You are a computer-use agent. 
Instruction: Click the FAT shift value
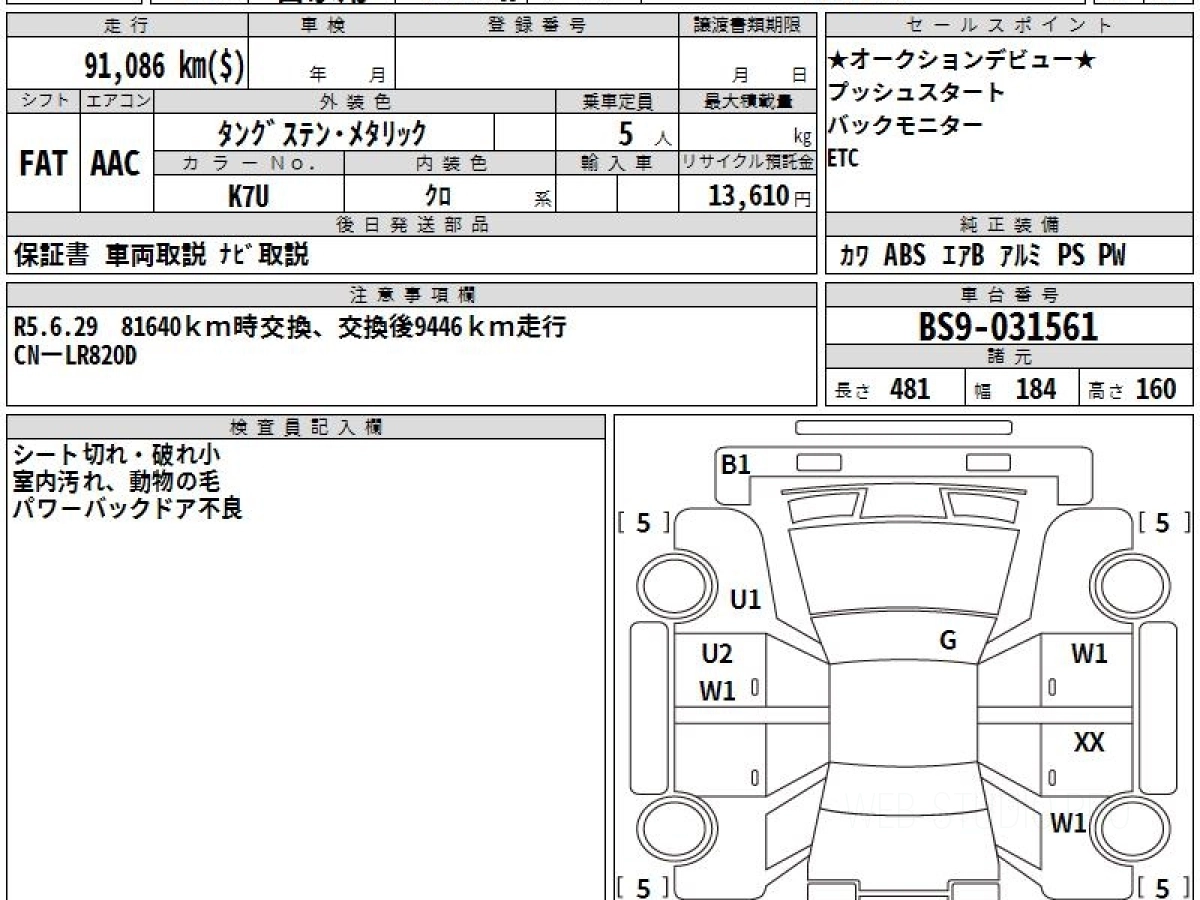(43, 163)
